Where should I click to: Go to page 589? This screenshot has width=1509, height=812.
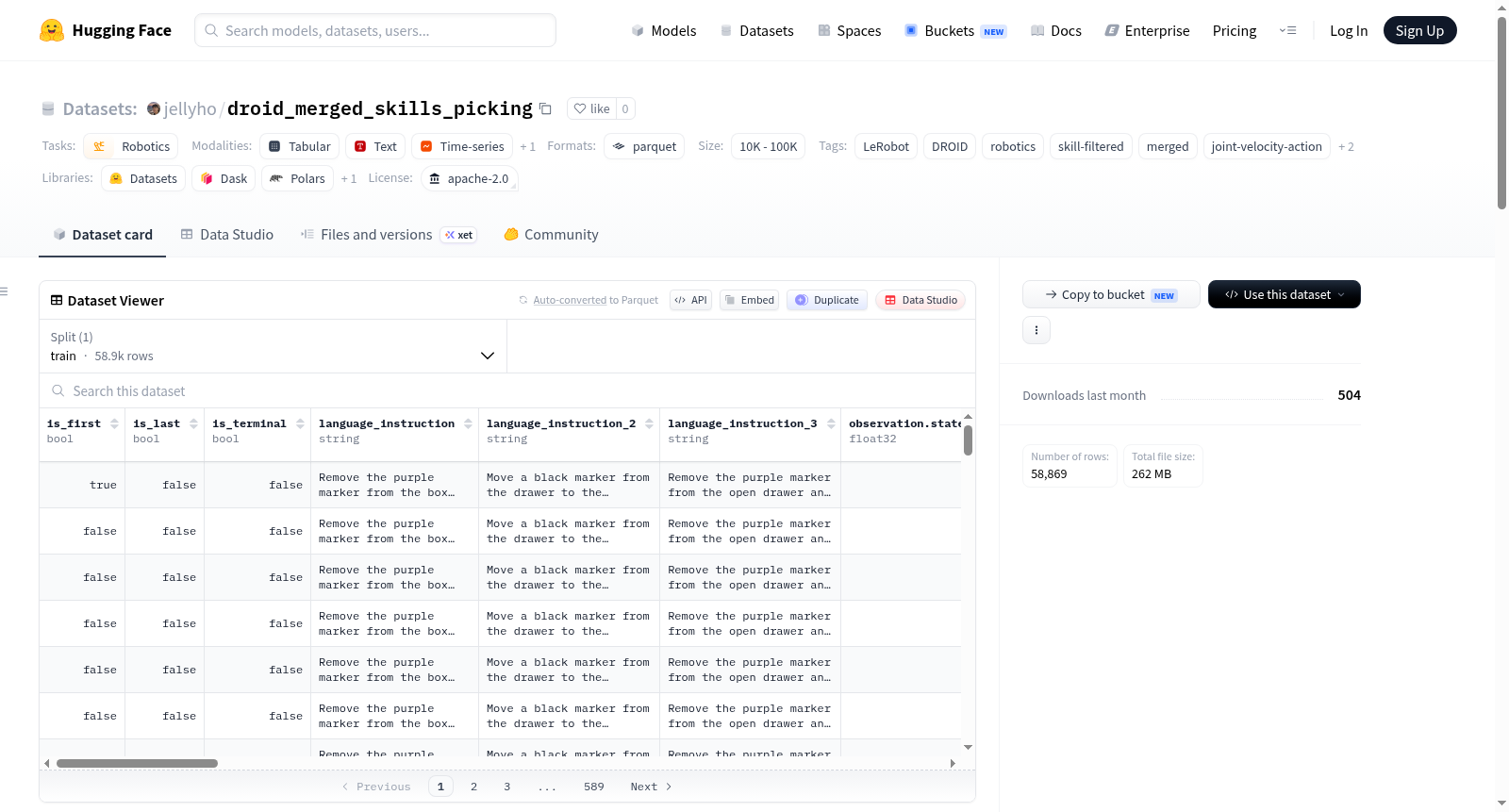click(594, 787)
